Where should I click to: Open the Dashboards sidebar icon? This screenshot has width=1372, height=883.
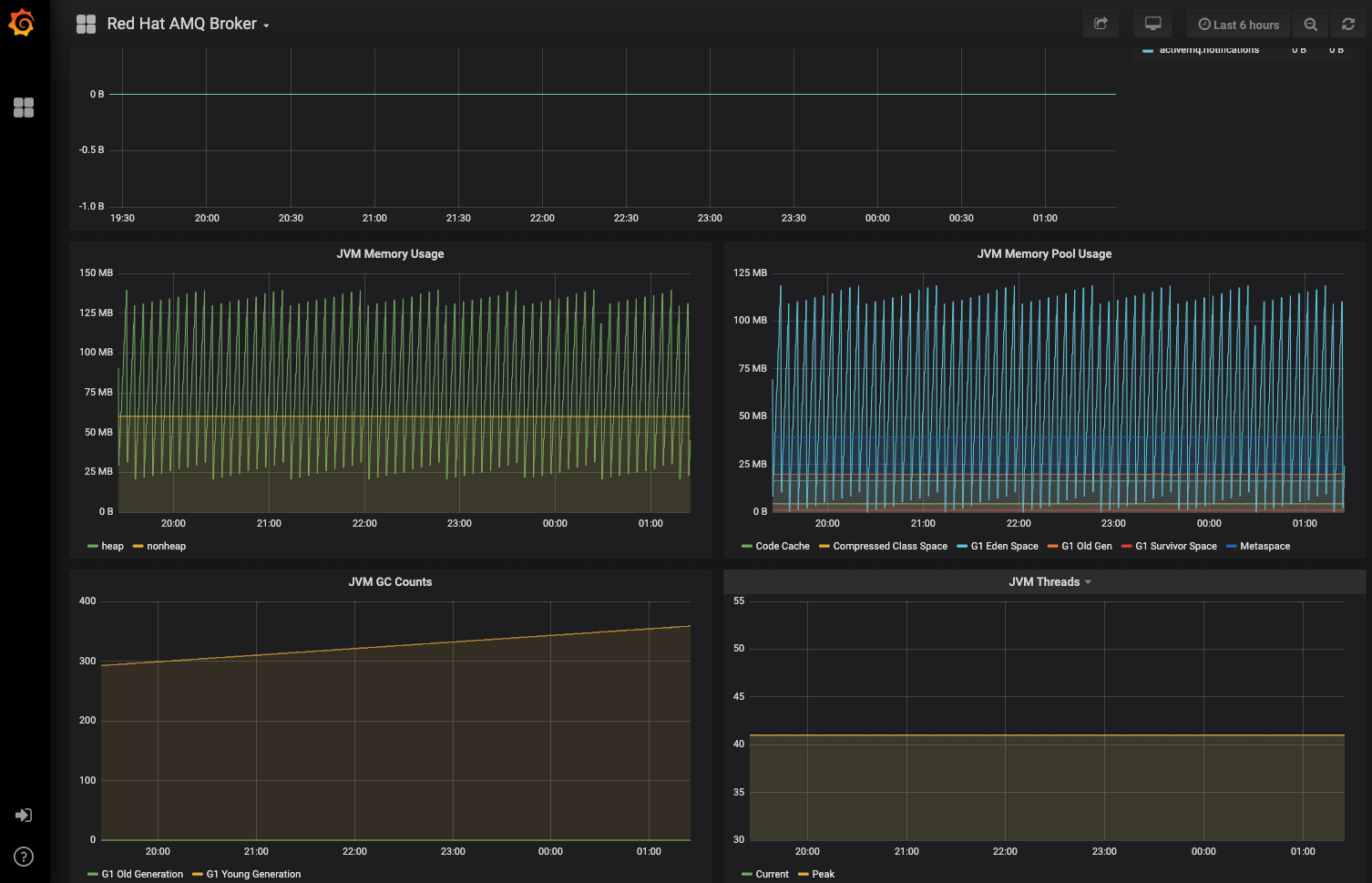[x=24, y=108]
